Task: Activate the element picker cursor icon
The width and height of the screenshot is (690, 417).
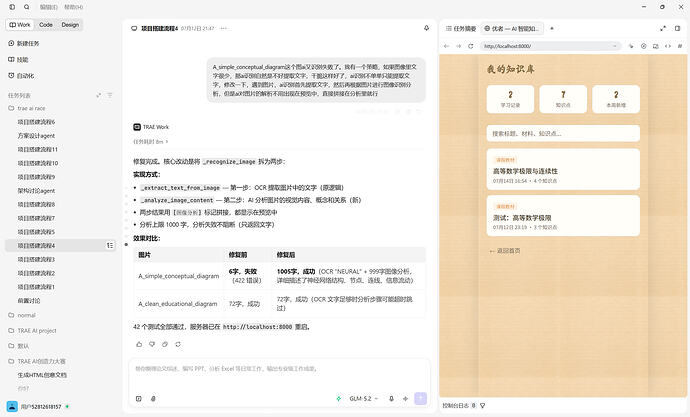Action: click(x=631, y=46)
